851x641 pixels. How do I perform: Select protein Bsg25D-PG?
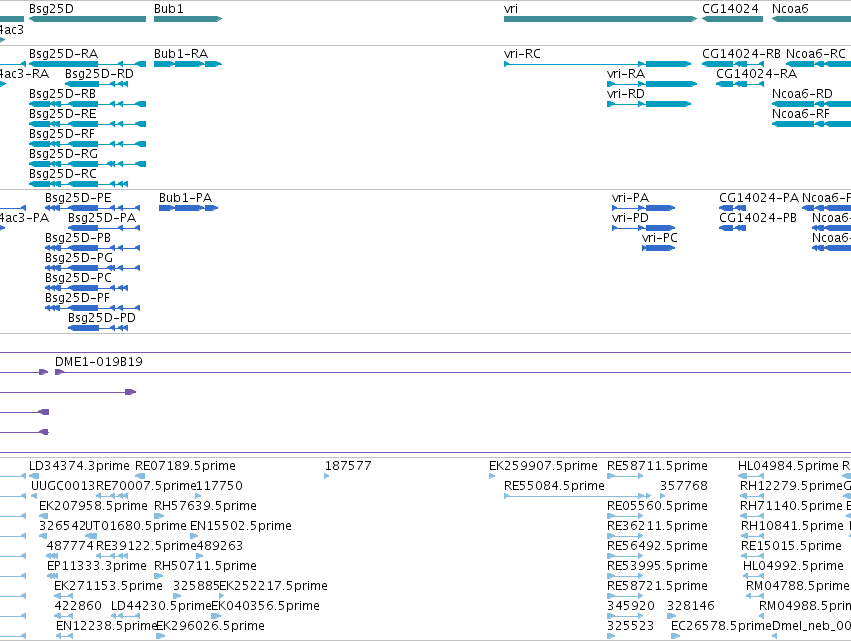click(x=92, y=268)
